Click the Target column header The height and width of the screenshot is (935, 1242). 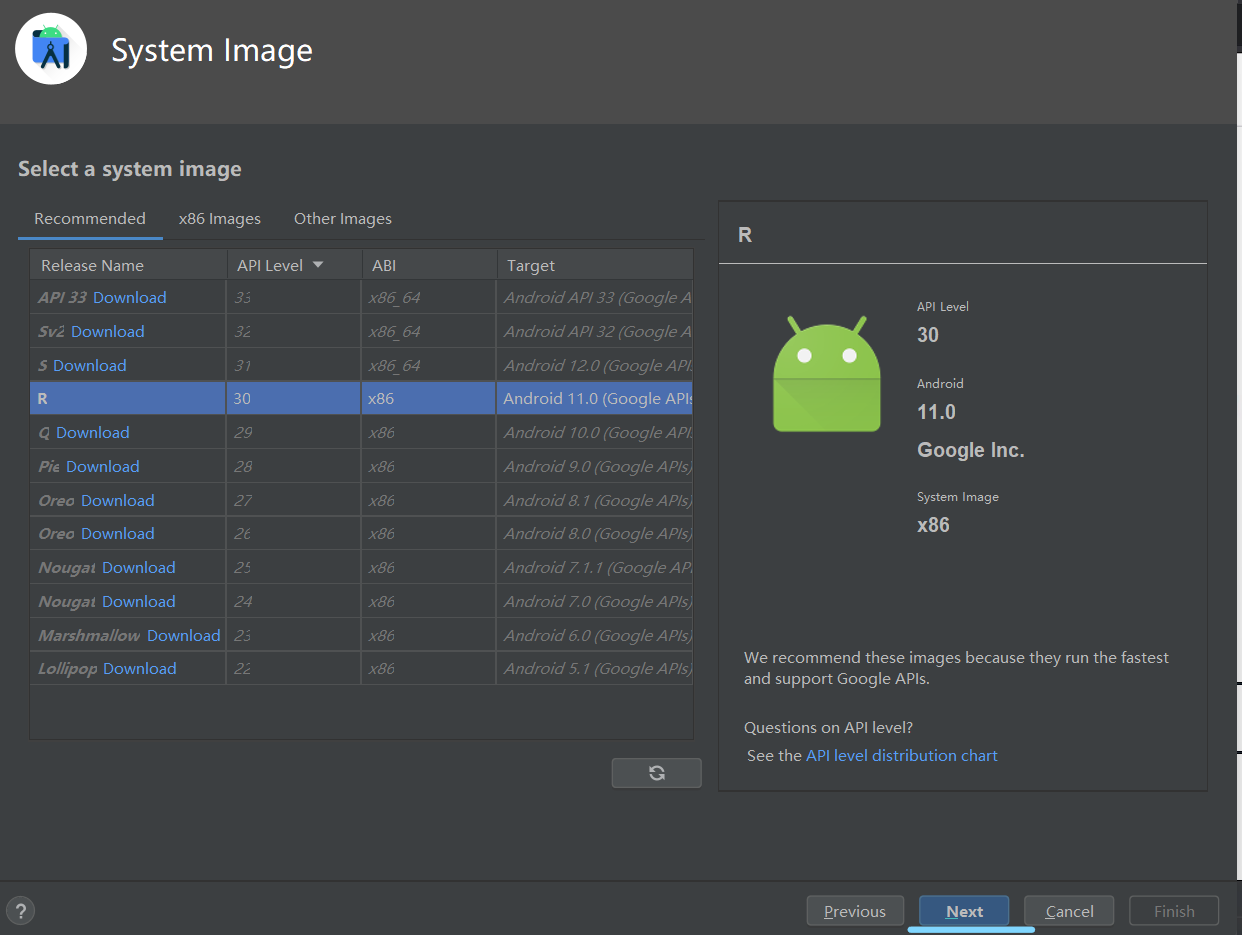click(595, 265)
